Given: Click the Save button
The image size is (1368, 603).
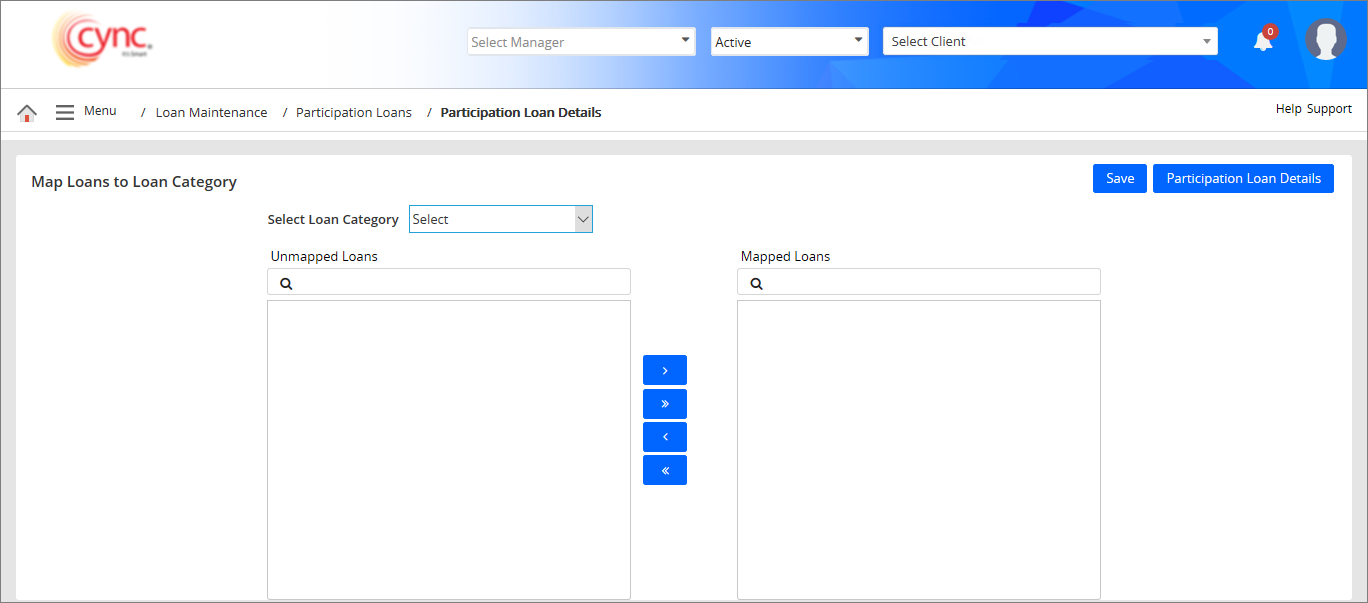Looking at the screenshot, I should coord(1119,179).
